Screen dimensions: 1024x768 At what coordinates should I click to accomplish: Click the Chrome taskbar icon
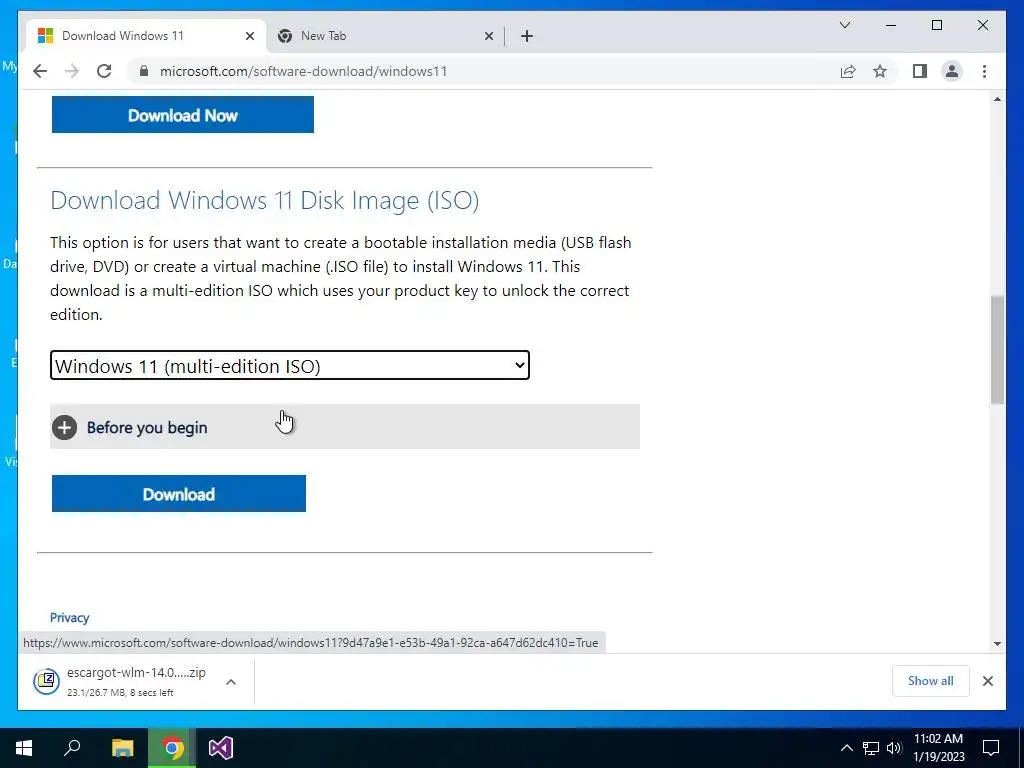tap(172, 748)
